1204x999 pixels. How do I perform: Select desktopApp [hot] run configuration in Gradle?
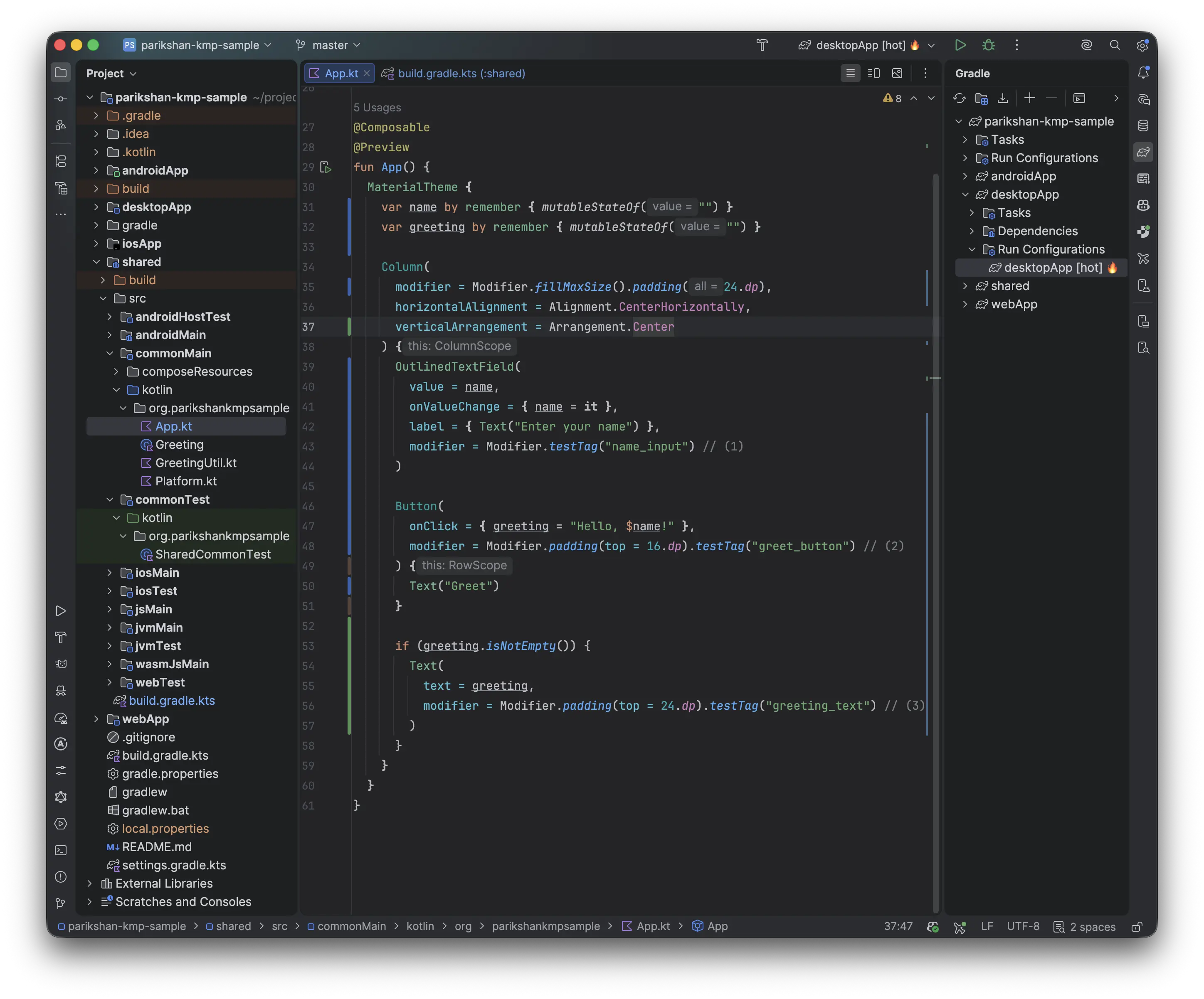(1053, 268)
